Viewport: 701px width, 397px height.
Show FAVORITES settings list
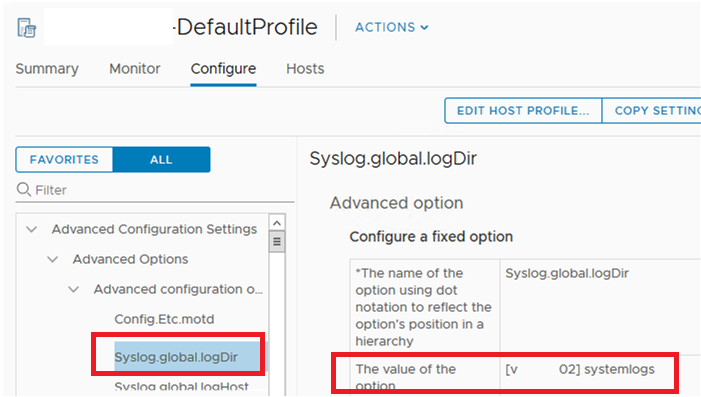click(x=64, y=160)
